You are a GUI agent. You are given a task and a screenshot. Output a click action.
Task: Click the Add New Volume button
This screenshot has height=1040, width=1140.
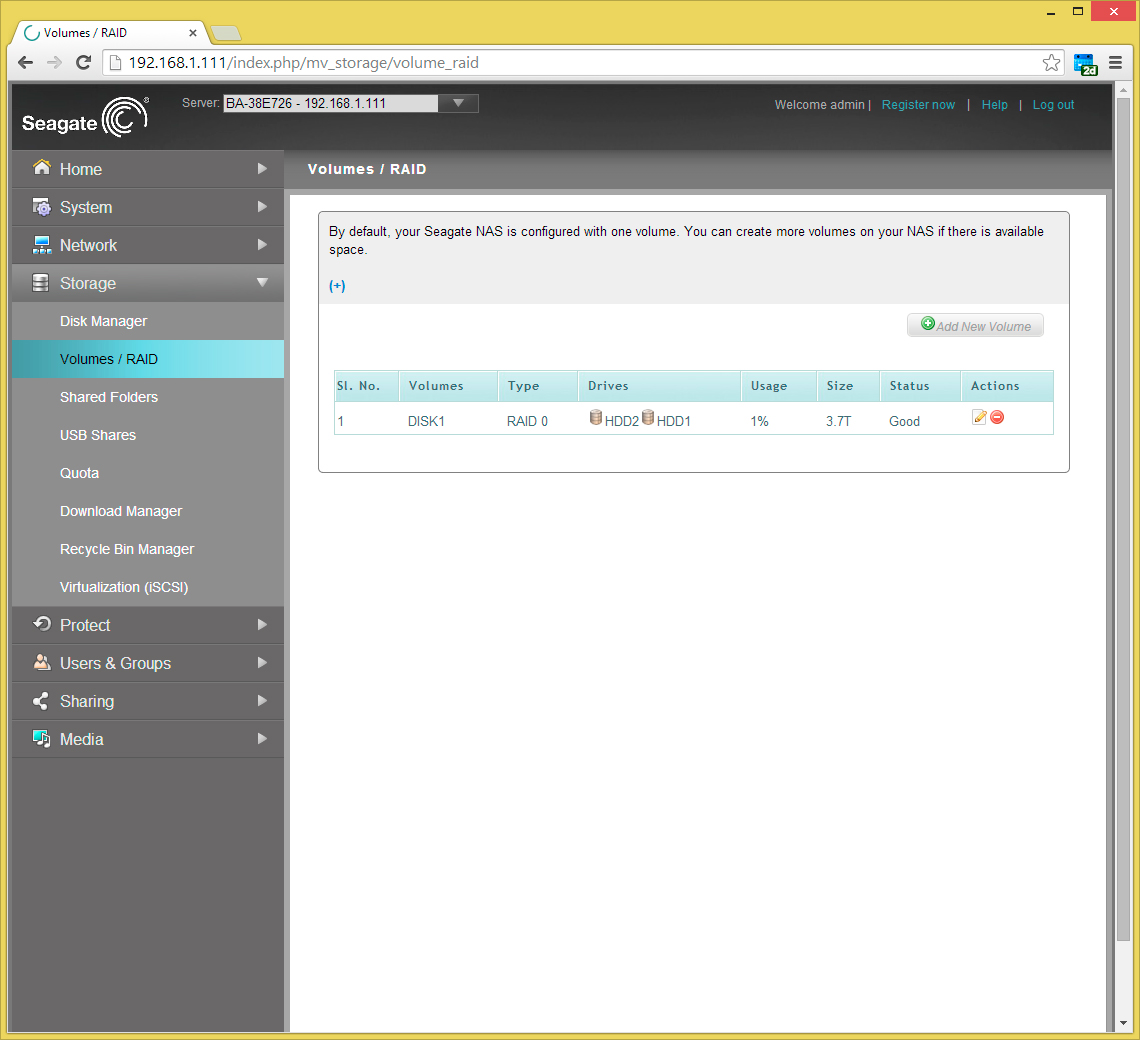[975, 325]
